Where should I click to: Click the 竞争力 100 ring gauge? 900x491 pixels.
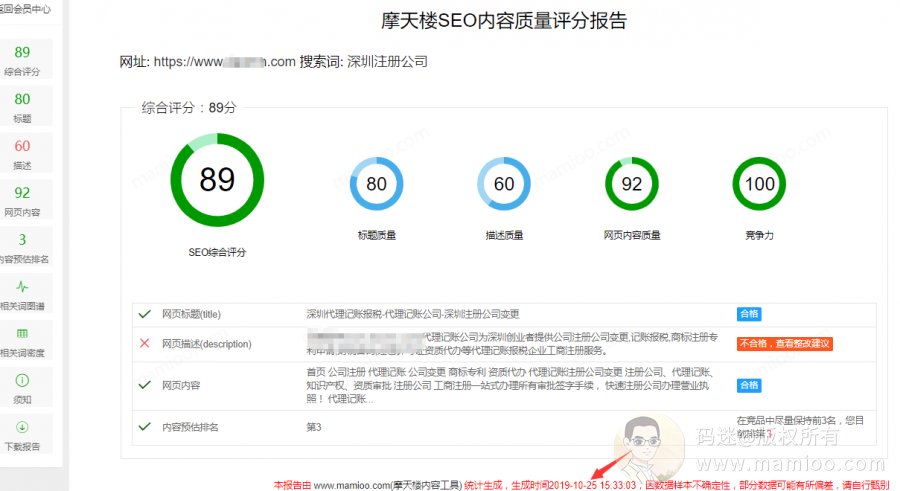(x=759, y=184)
